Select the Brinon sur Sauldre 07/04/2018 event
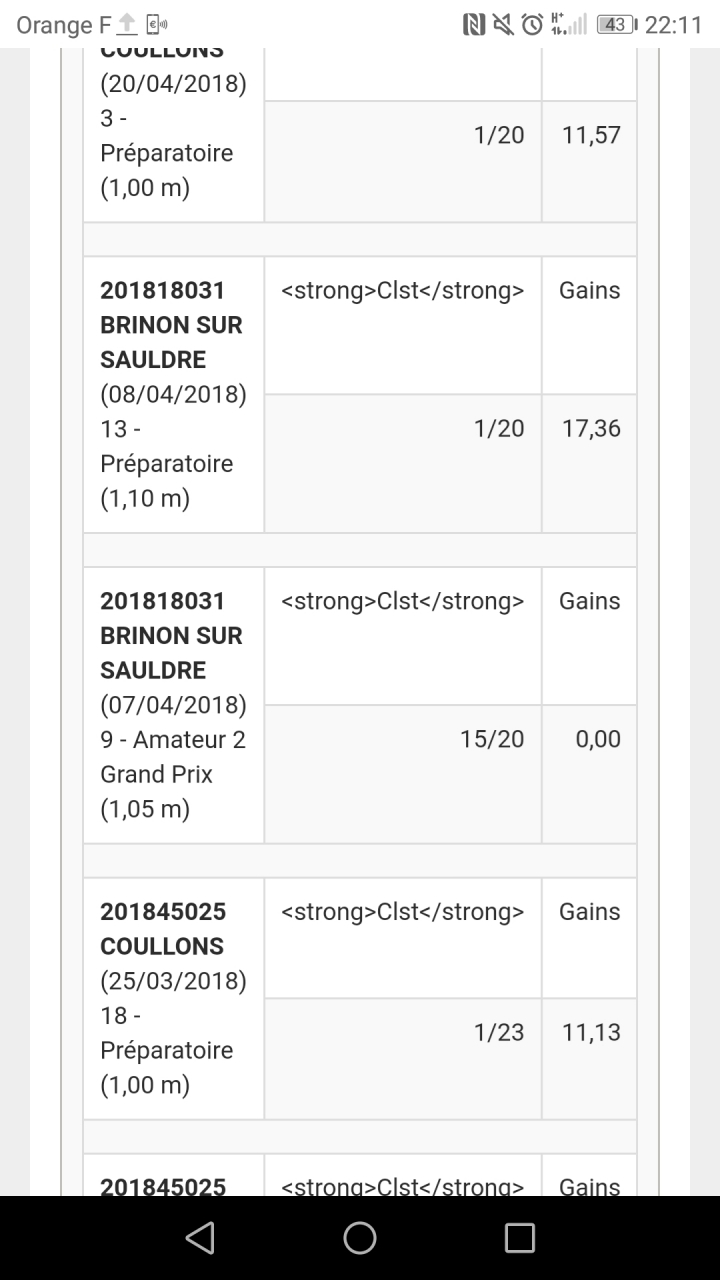 tap(172, 705)
